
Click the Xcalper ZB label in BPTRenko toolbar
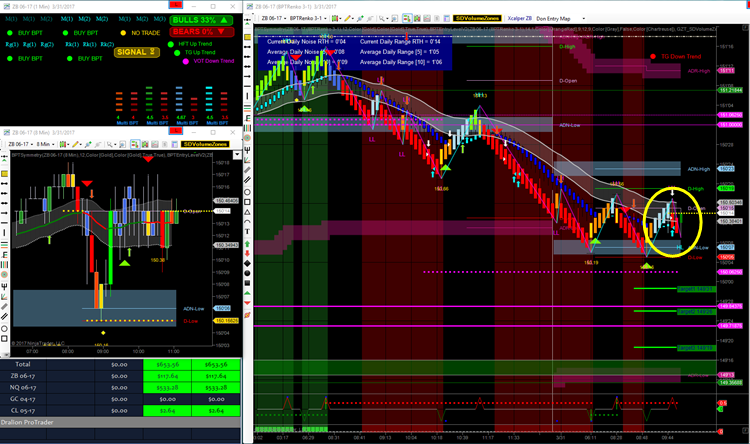point(519,18)
